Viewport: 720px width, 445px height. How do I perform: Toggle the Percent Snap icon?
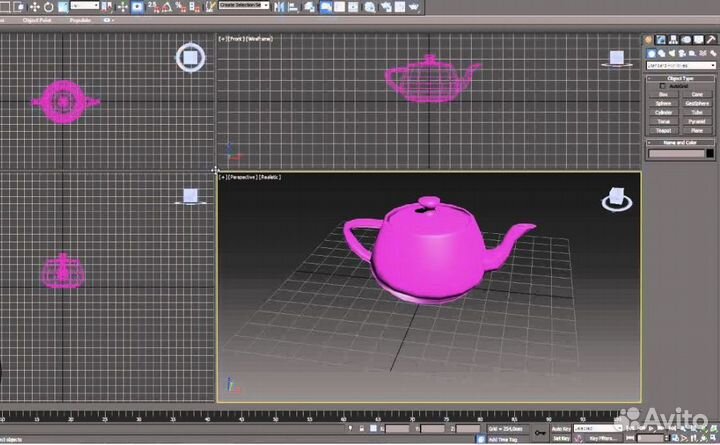181,7
